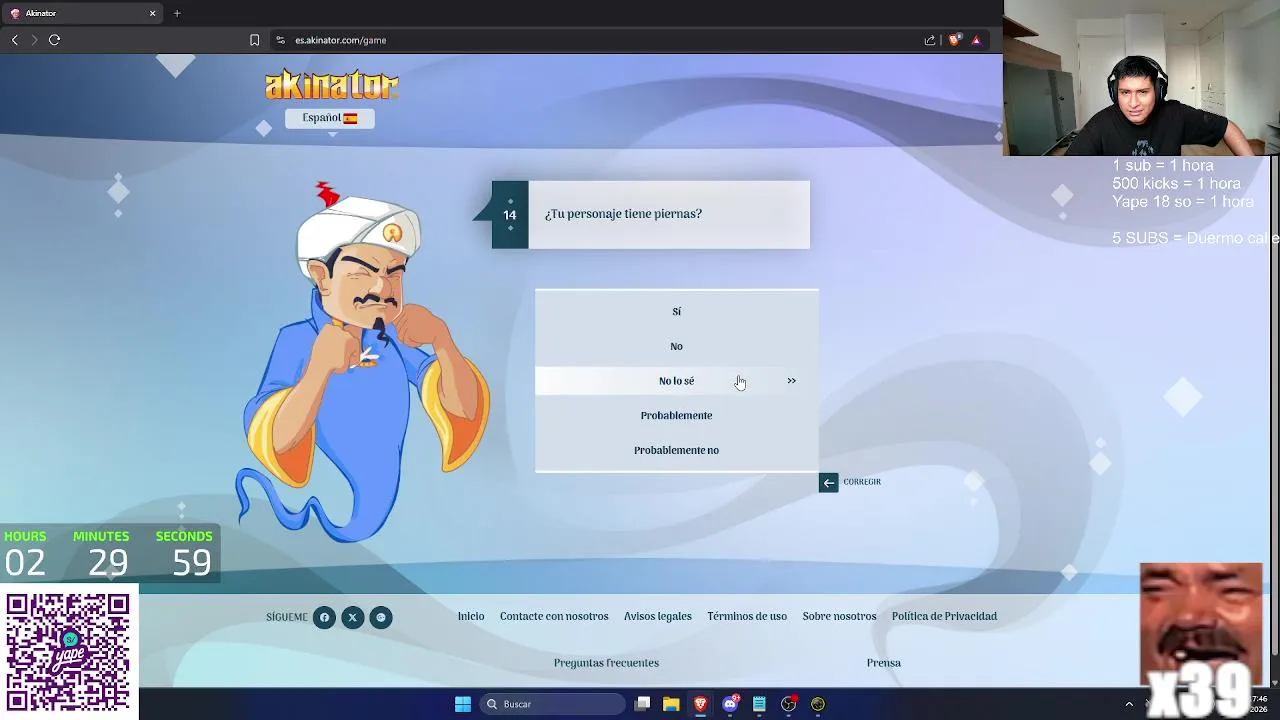Select the Akinator browser tab
The image size is (1280, 720).
82,13
